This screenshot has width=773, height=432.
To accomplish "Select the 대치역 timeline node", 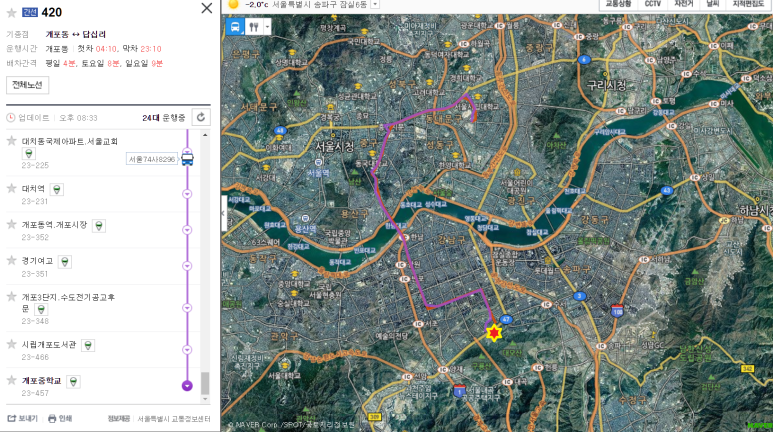I will pos(187,194).
